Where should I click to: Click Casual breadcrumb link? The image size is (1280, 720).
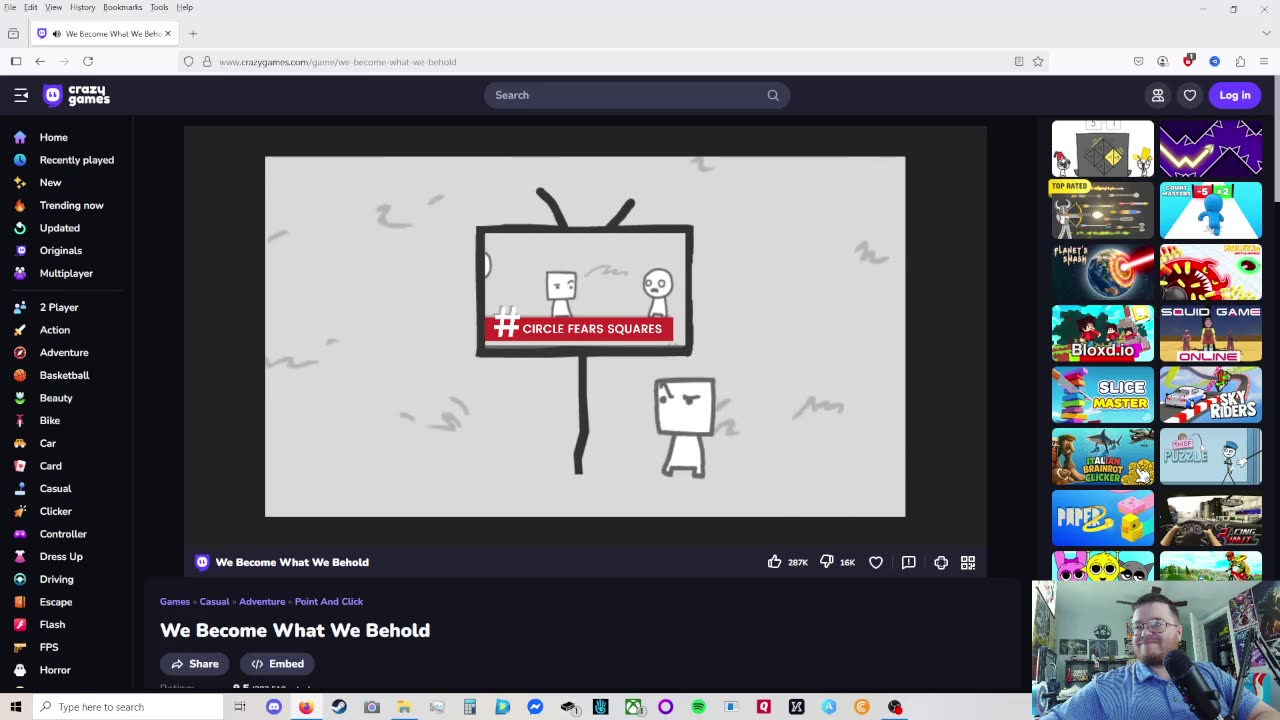click(x=214, y=601)
